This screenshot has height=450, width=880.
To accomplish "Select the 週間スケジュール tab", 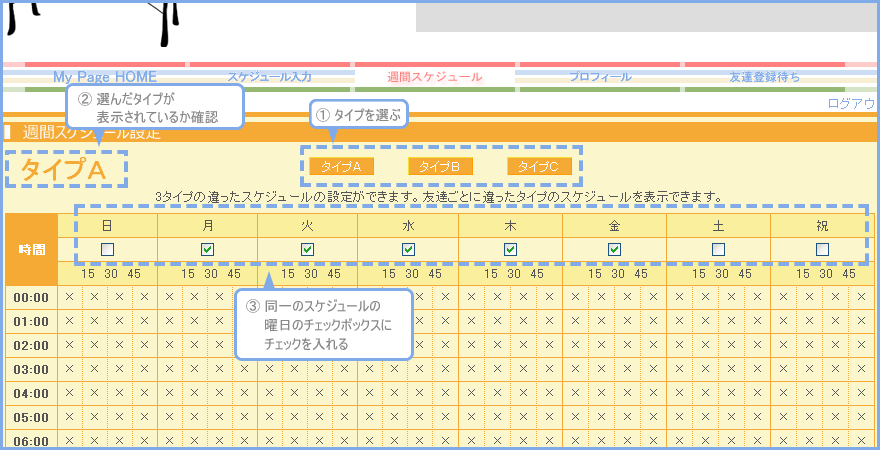I will coord(434,77).
